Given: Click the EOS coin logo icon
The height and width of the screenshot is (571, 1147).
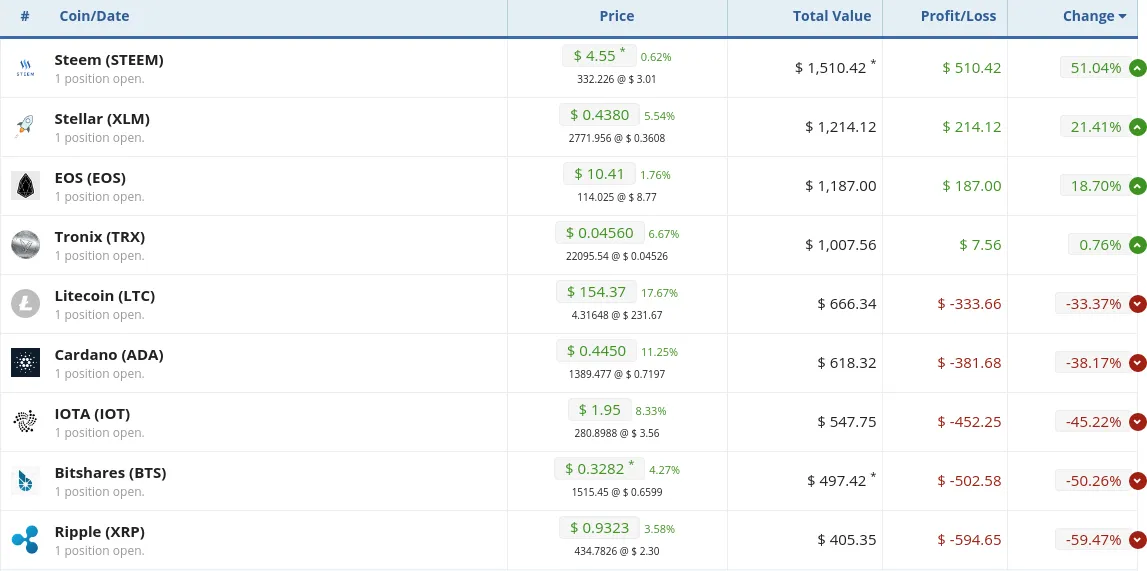Looking at the screenshot, I should [x=25, y=186].
